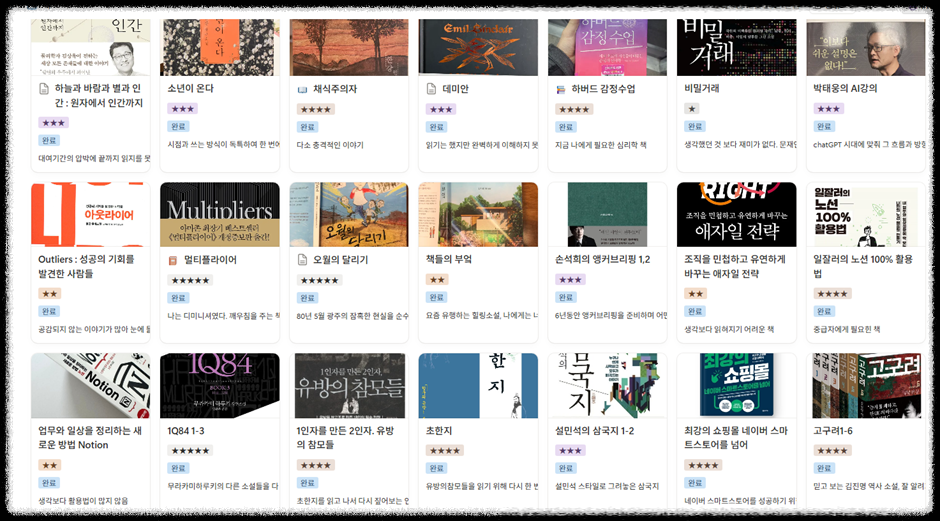
Task: Click the 완료 status tag on 박태웅의 AI강의
Action: tap(824, 127)
